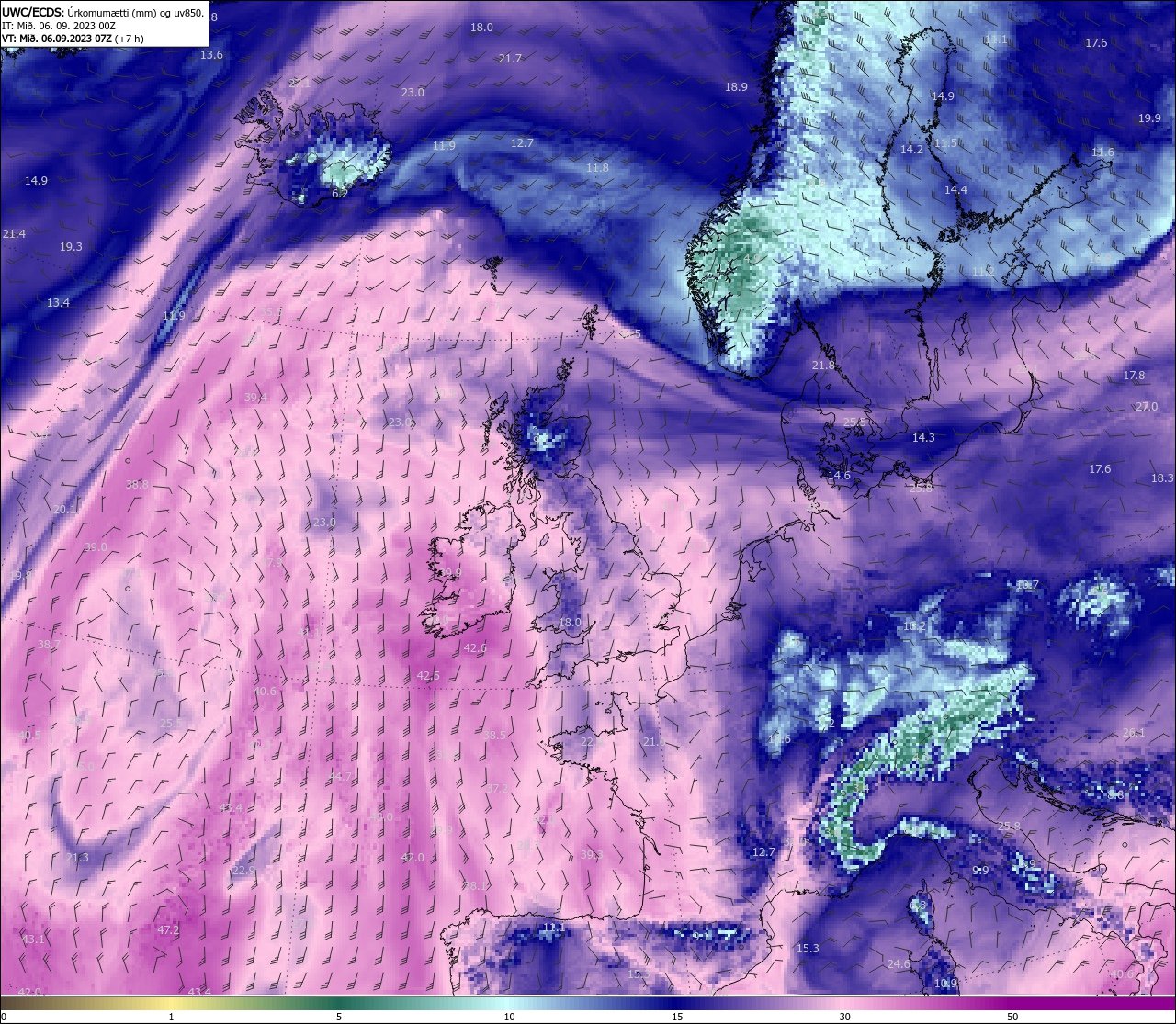The width and height of the screenshot is (1176, 1024).
Task: Click the 18.3 value label
Action: [x=1162, y=478]
